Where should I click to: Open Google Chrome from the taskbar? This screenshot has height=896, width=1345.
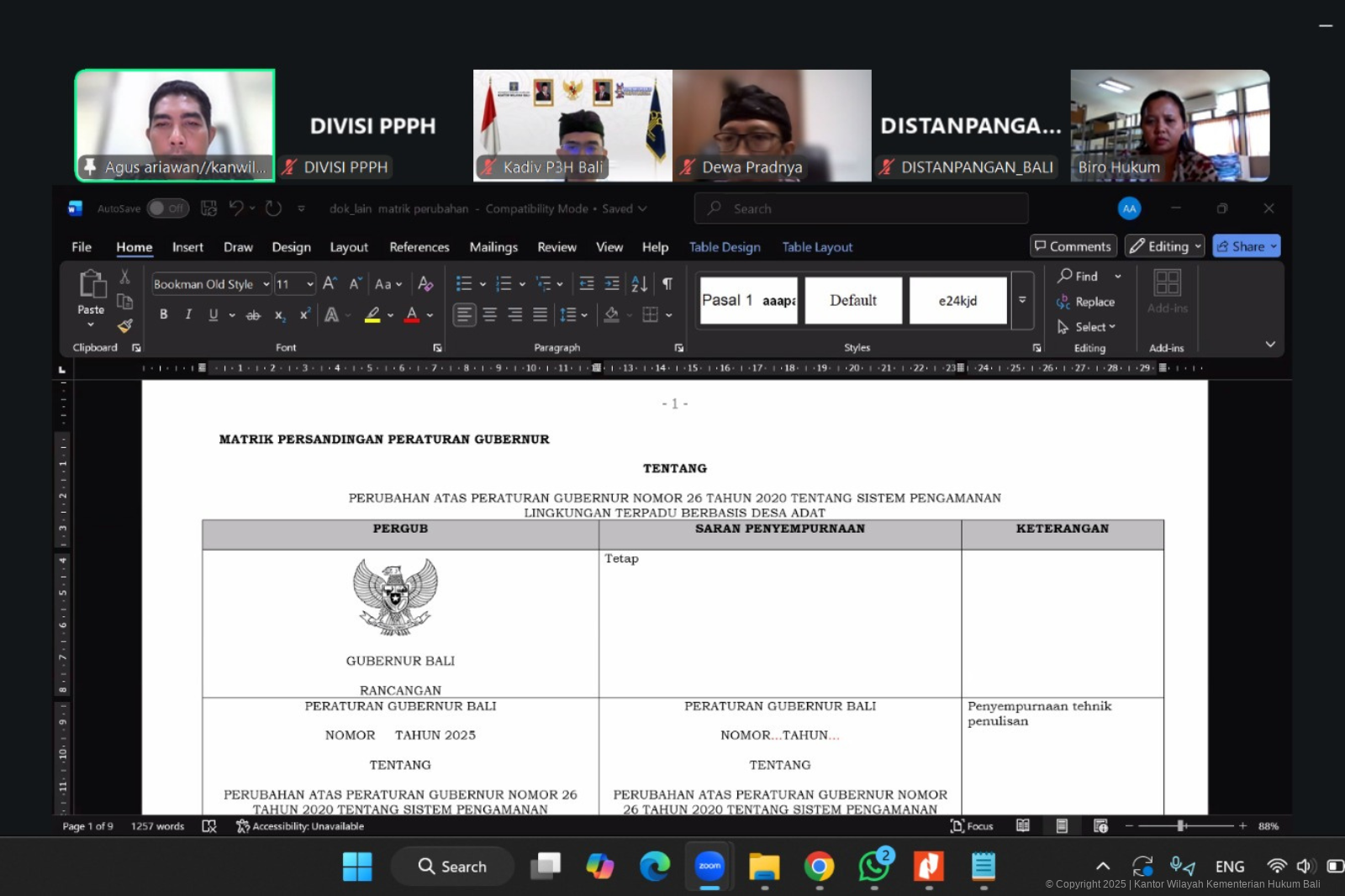click(x=819, y=867)
